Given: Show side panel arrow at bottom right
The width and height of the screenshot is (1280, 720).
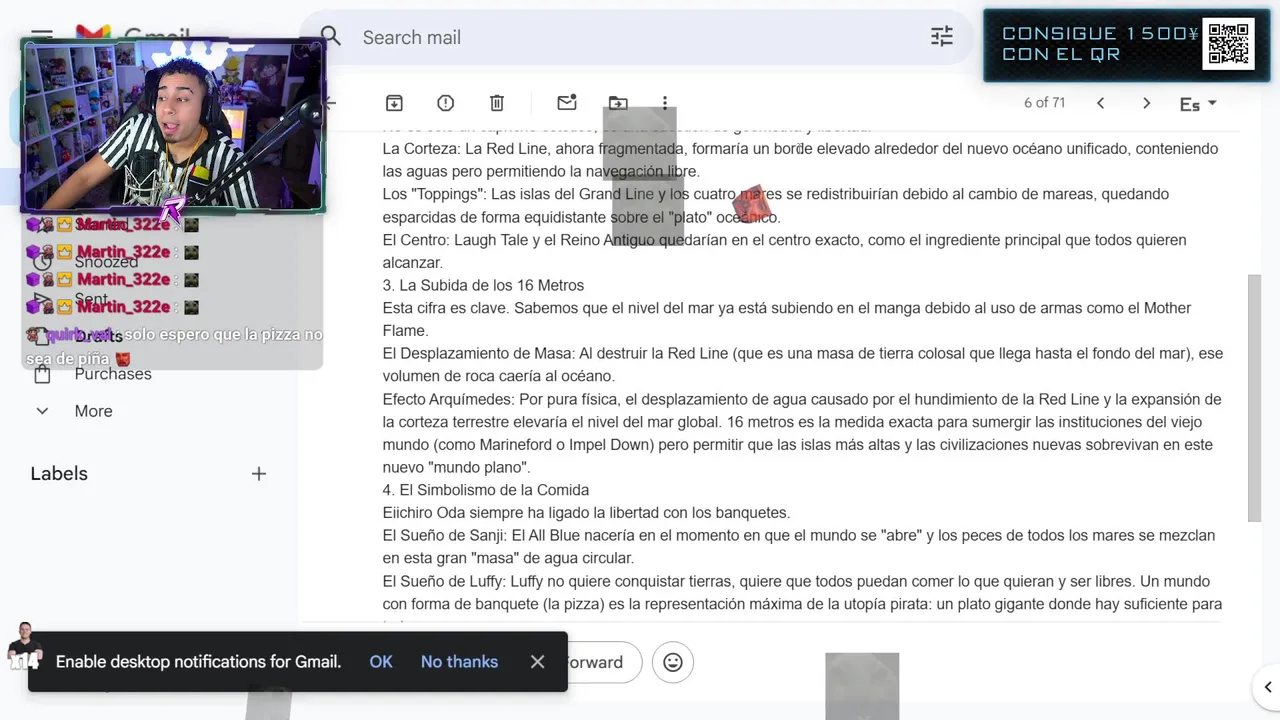Looking at the screenshot, I should click(1267, 687).
